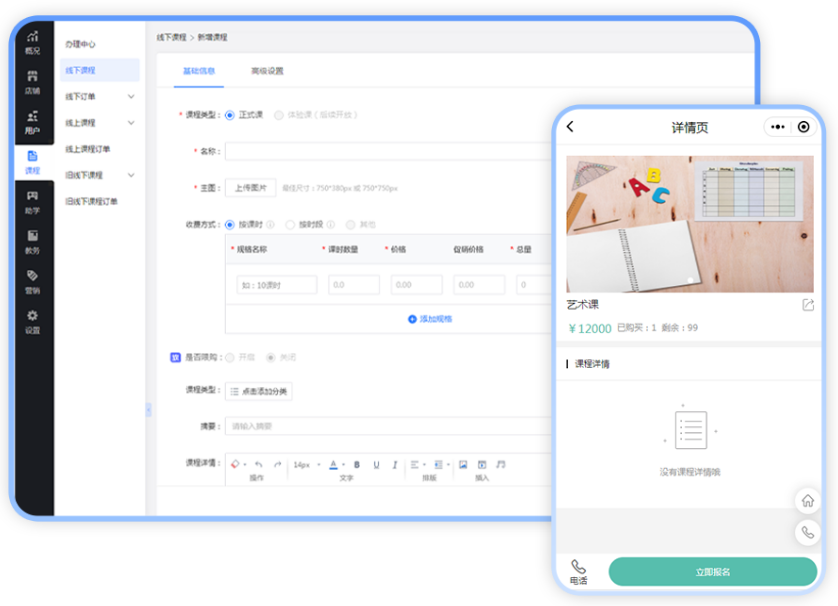Select the 其他 billing radio button
Image resolution: width=838 pixels, height=606 pixels.
351,224
